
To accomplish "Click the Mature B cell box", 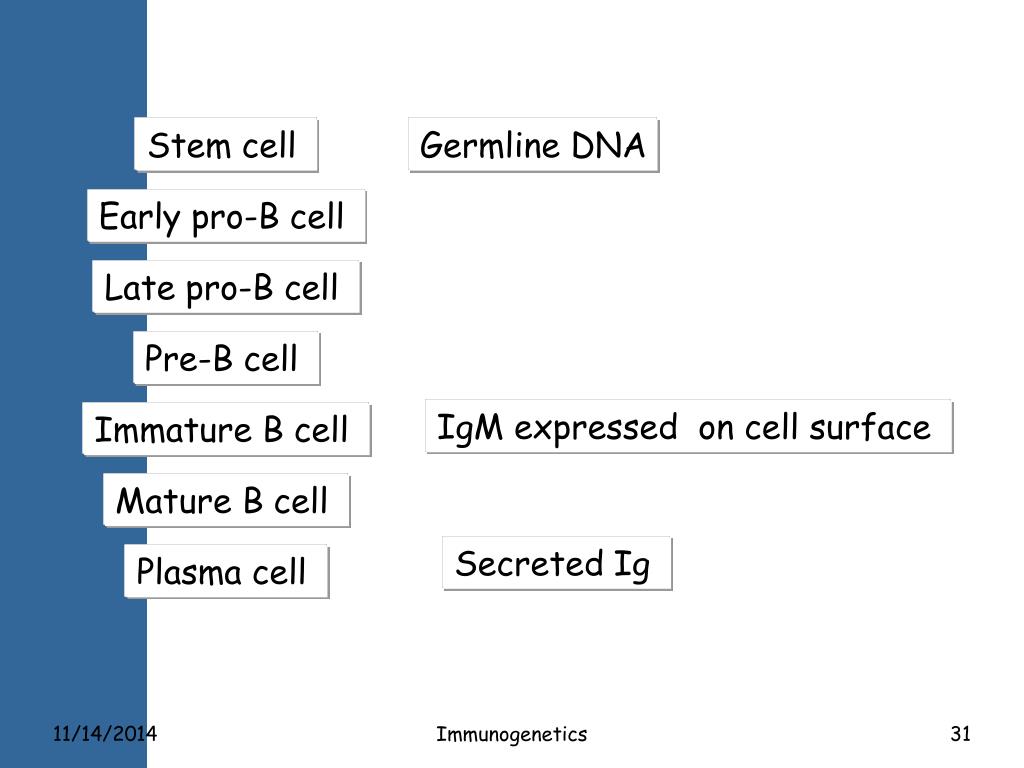I will (x=227, y=500).
